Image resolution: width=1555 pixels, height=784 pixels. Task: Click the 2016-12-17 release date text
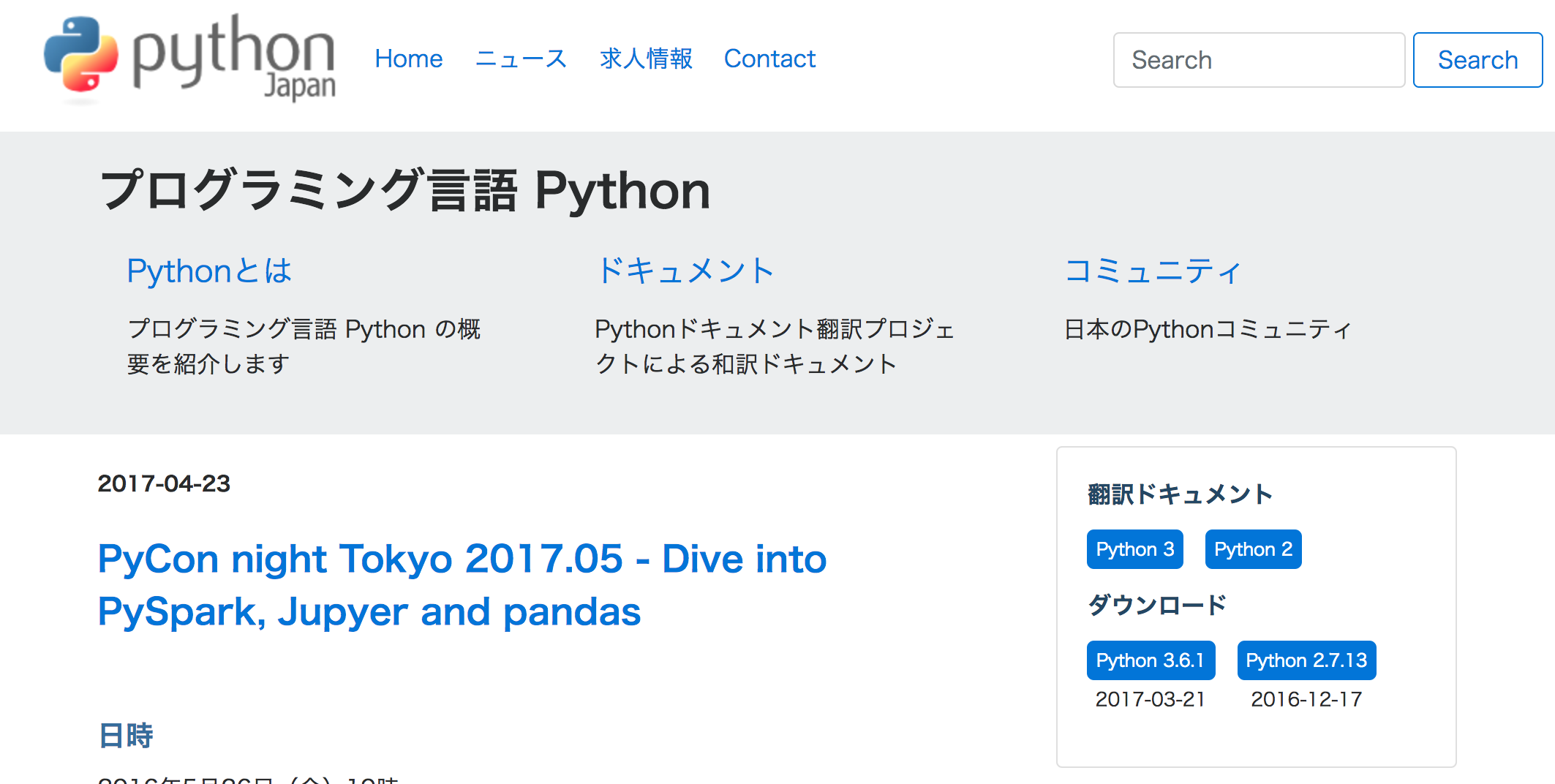[x=1306, y=699]
